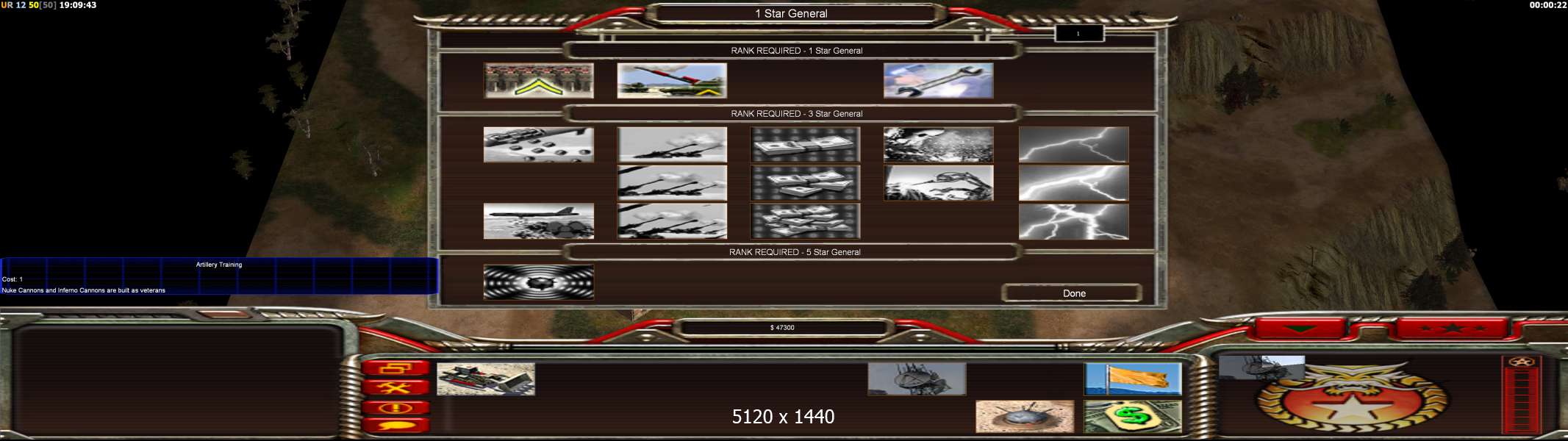Select second lightning bolt power icon
Image resolution: width=1568 pixels, height=441 pixels.
pyautogui.click(x=1073, y=183)
